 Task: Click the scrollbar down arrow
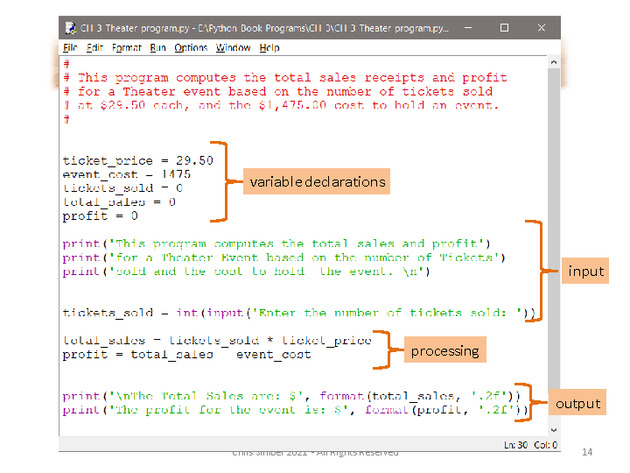coord(554,430)
